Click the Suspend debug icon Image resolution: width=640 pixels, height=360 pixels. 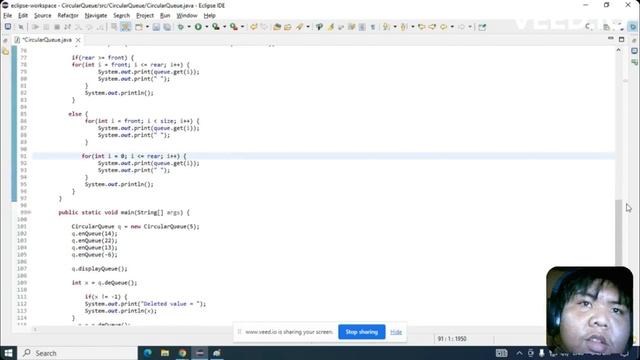pyautogui.click(x=46, y=27)
